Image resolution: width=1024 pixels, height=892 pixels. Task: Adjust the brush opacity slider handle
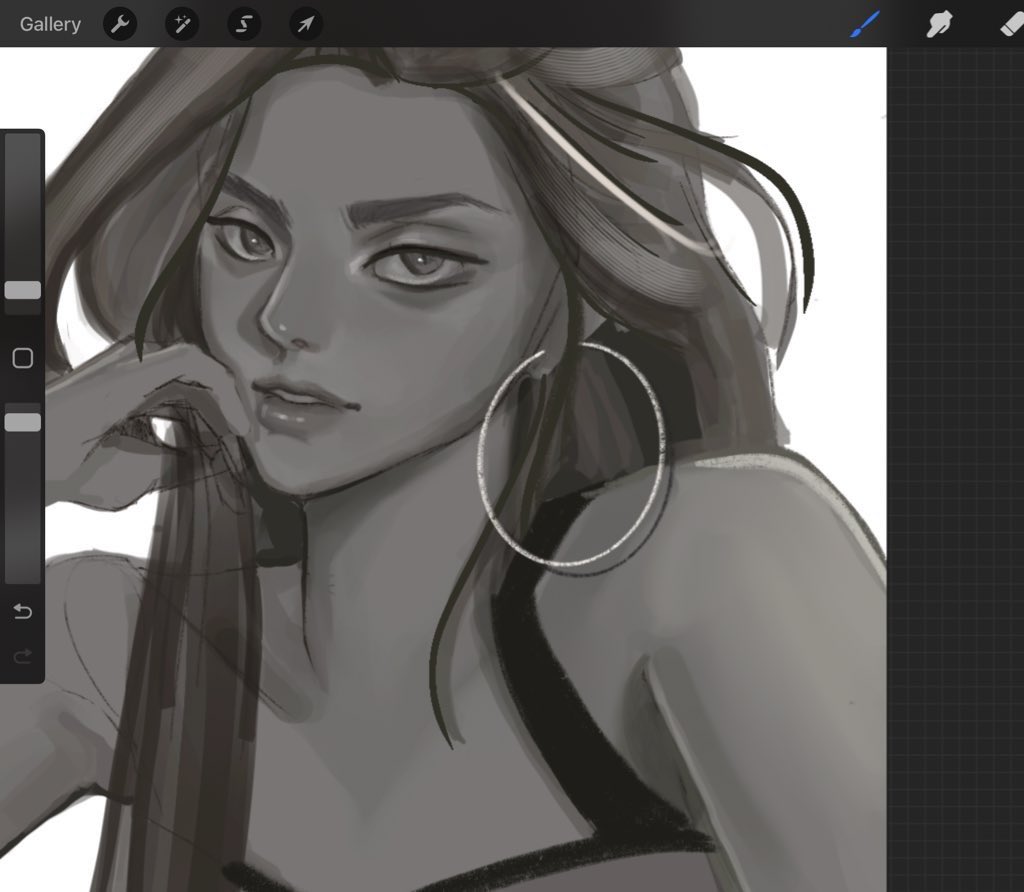tap(23, 422)
